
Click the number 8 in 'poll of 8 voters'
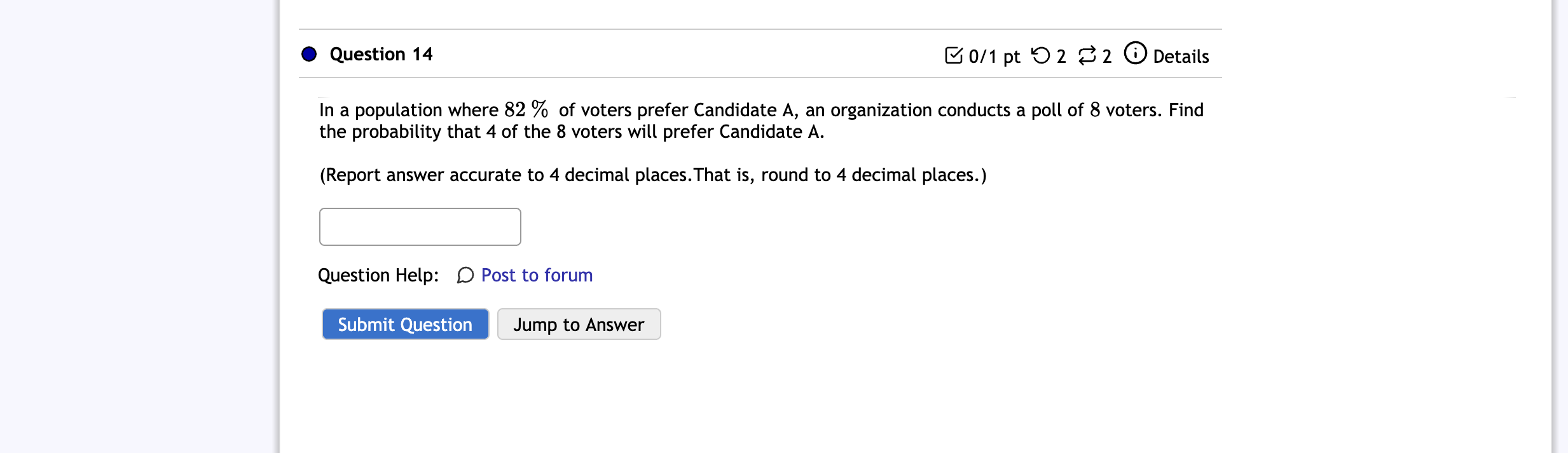pos(1095,110)
